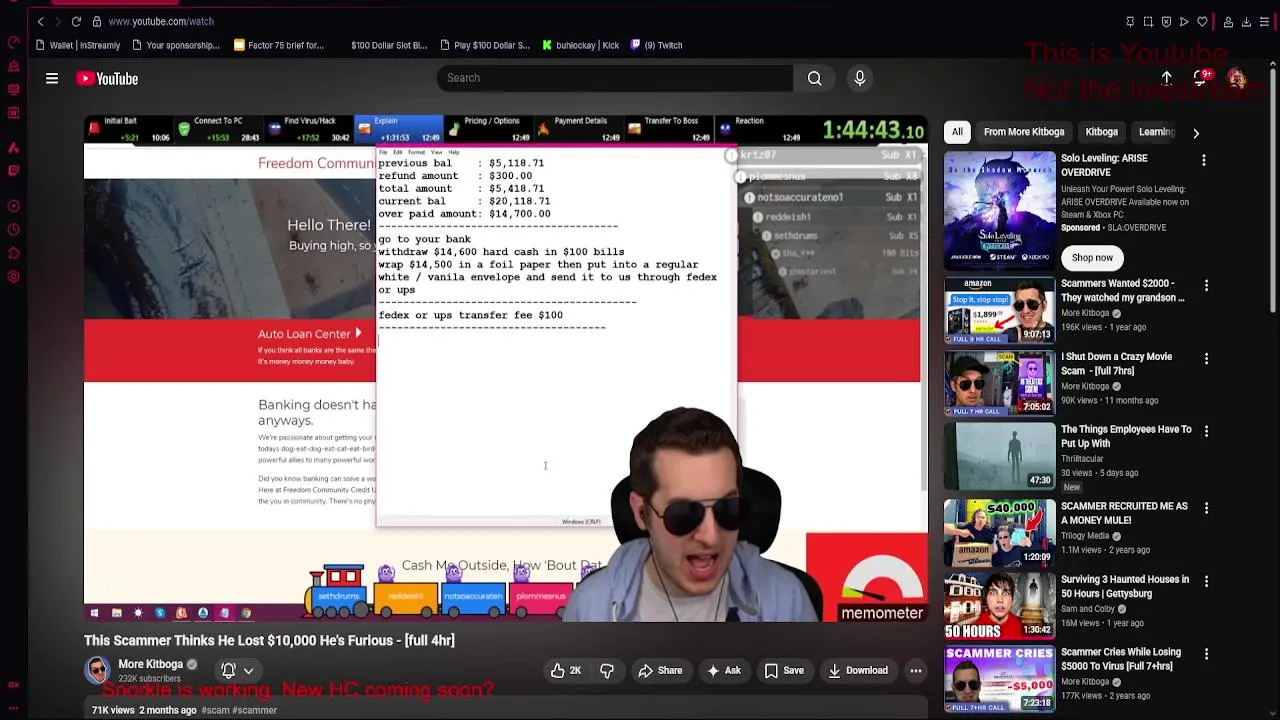Open browser easy setup sliders icon

(x=1264, y=21)
